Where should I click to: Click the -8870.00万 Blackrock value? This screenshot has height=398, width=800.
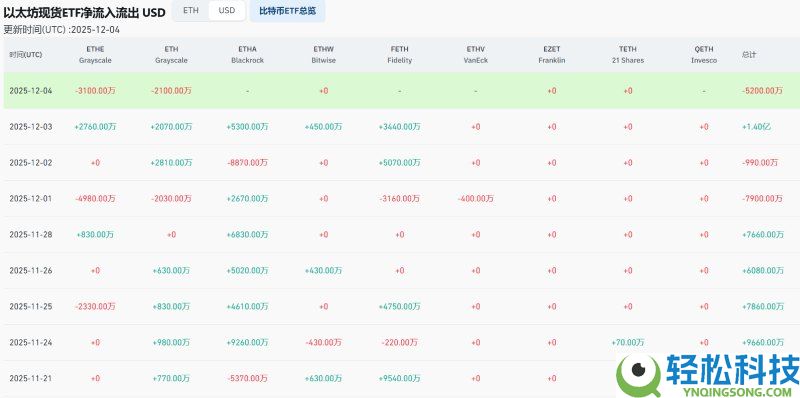coord(247,163)
